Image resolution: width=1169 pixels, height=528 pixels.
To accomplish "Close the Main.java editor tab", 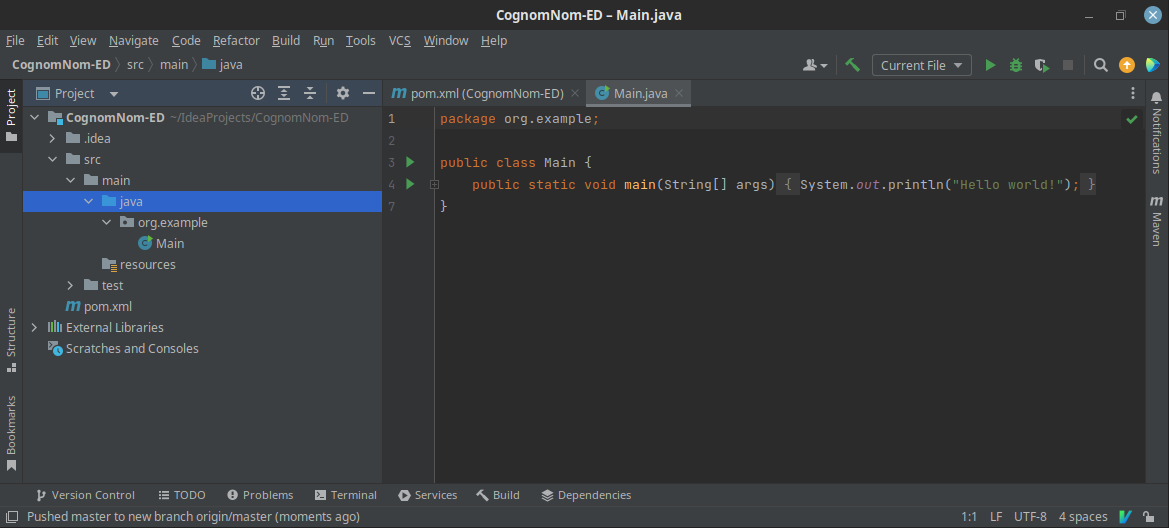I will coord(678,93).
